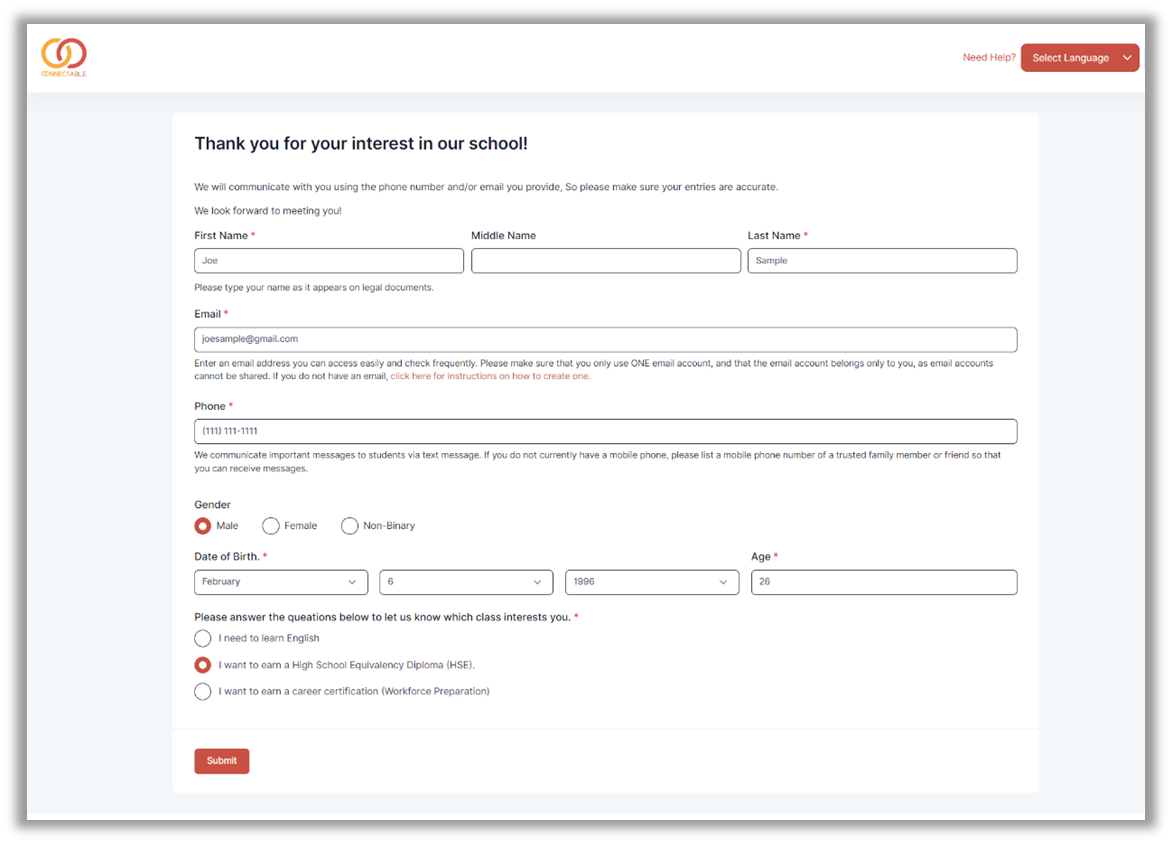Expand the February month dropdown

(281, 582)
